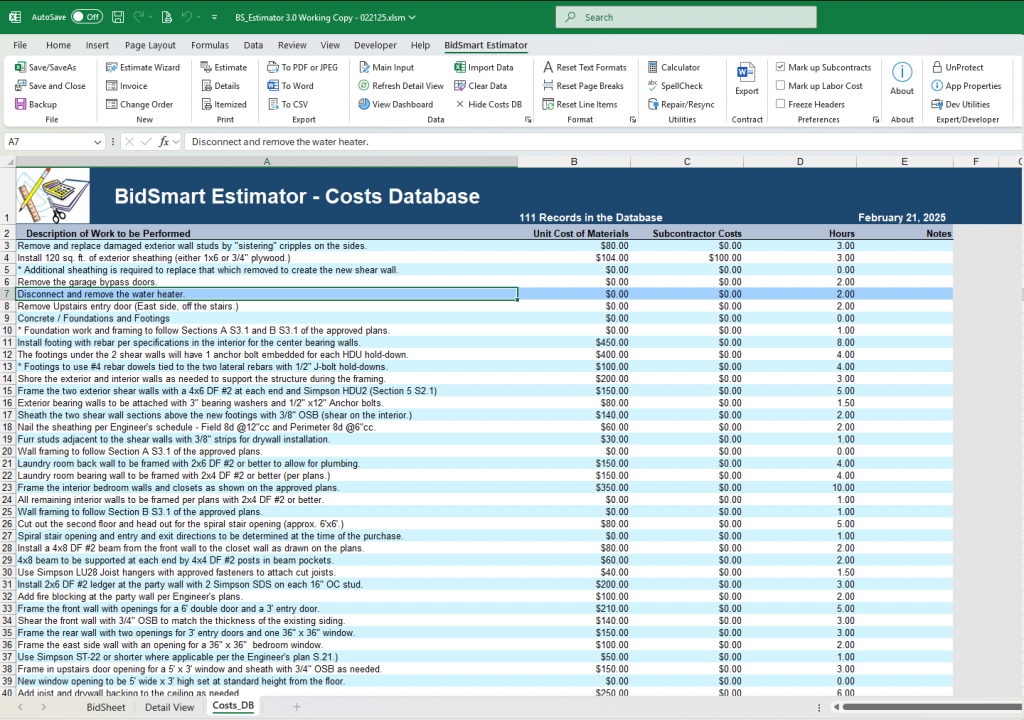Add a new sheet with plus button
1024x720 pixels.
296,706
